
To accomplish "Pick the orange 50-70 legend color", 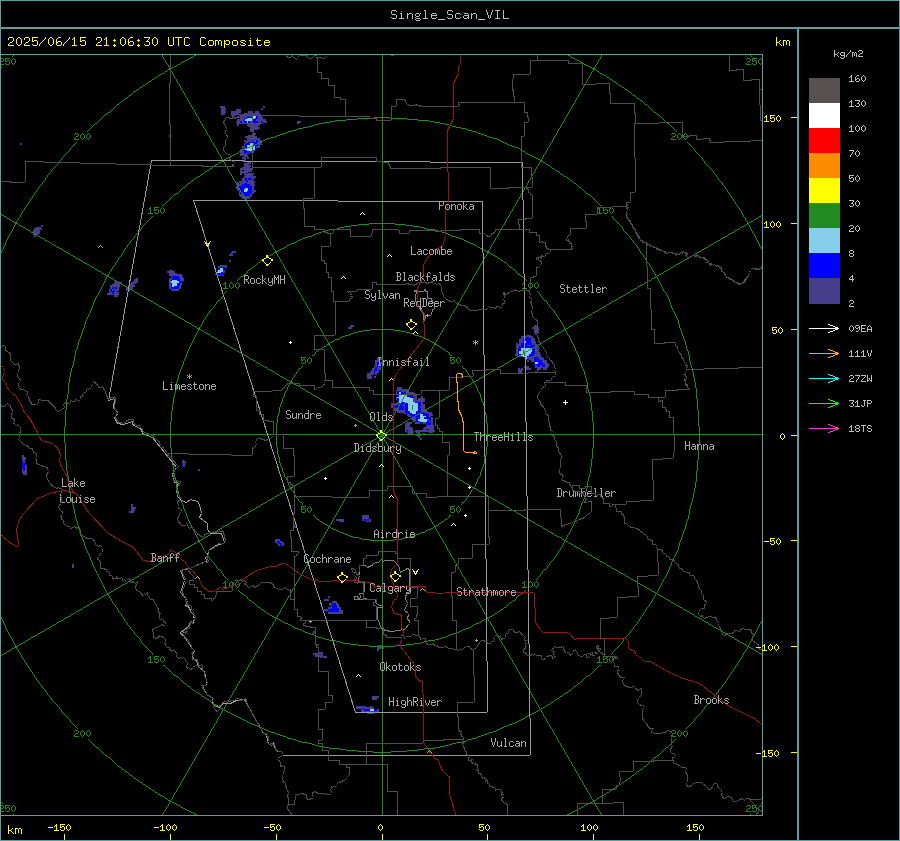I will 824,166.
